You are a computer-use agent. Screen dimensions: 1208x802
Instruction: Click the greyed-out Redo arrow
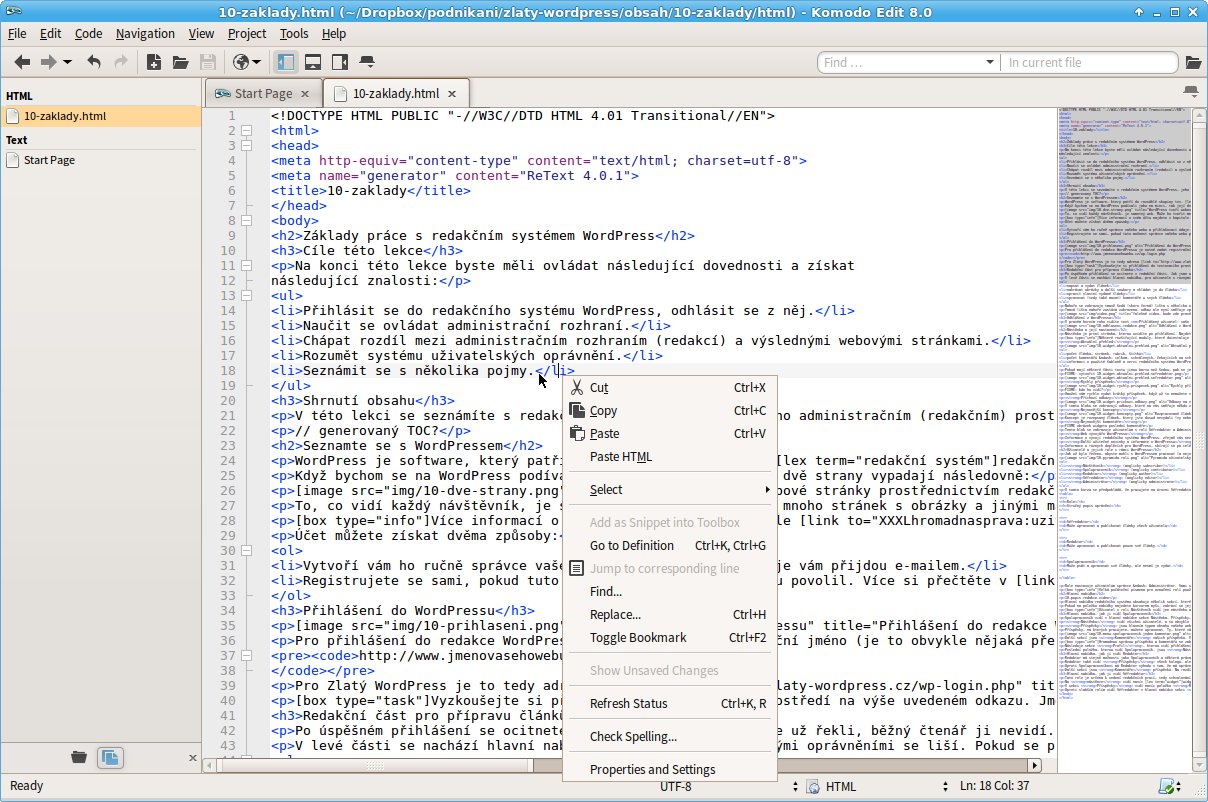[121, 62]
